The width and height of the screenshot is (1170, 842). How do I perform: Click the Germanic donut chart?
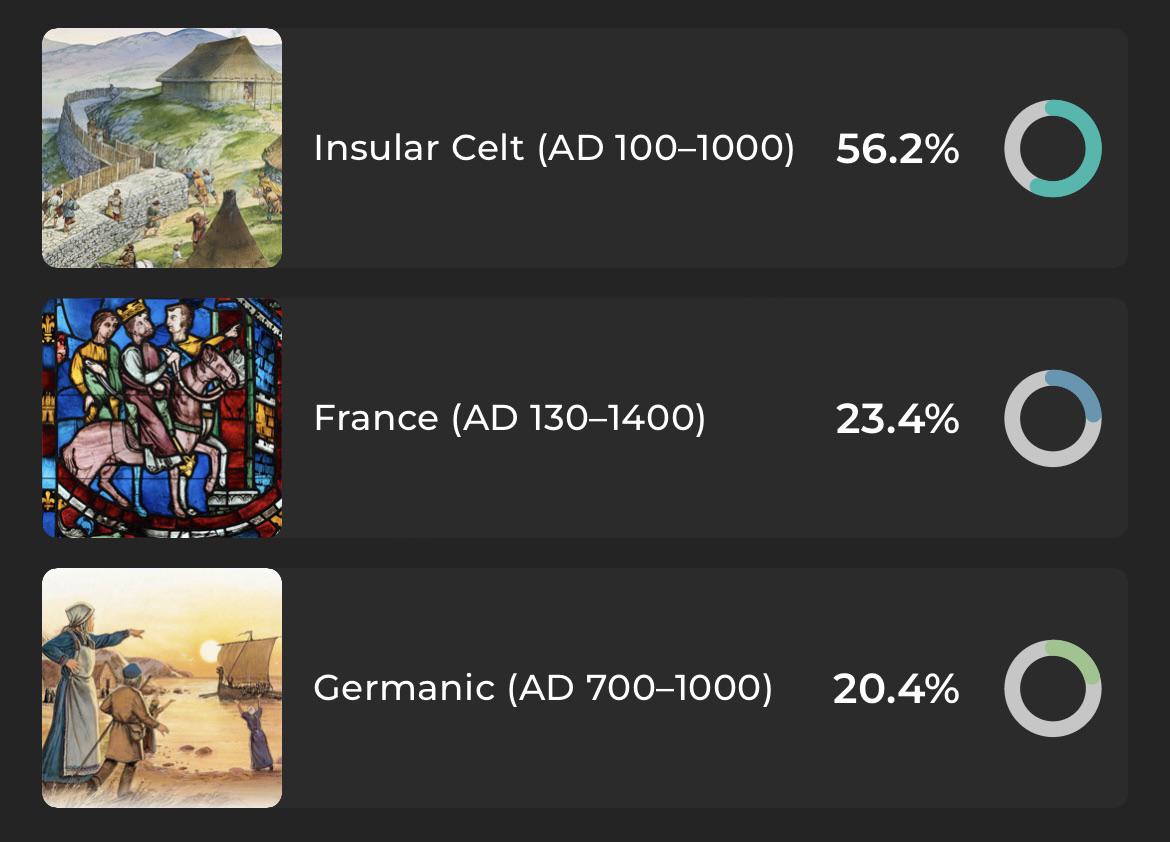(x=1052, y=688)
